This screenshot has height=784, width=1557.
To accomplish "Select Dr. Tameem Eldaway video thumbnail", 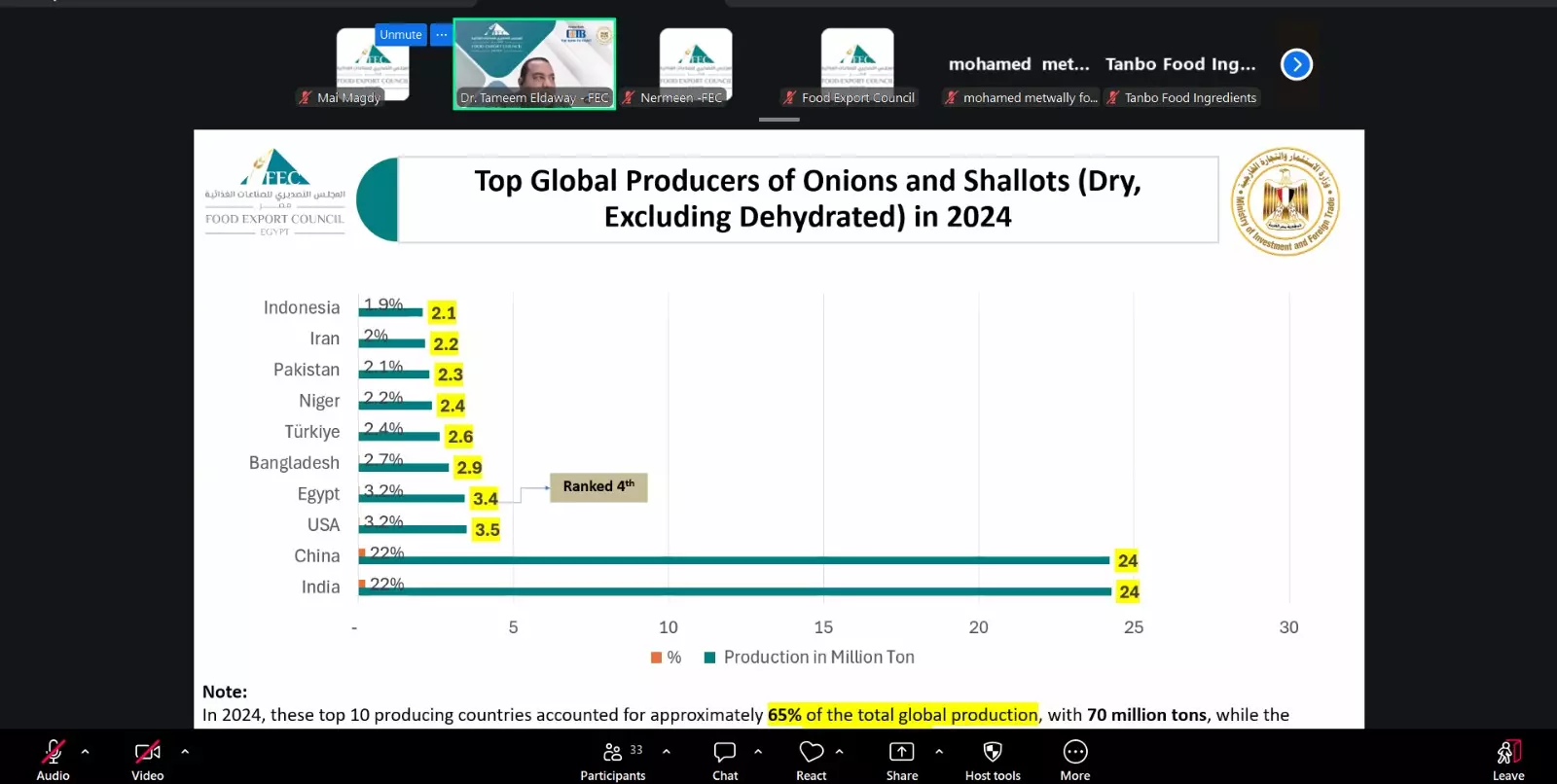I will point(534,64).
